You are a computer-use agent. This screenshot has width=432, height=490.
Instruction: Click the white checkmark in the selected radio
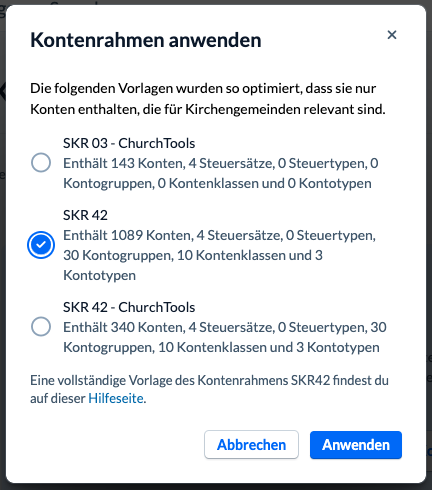[41, 245]
